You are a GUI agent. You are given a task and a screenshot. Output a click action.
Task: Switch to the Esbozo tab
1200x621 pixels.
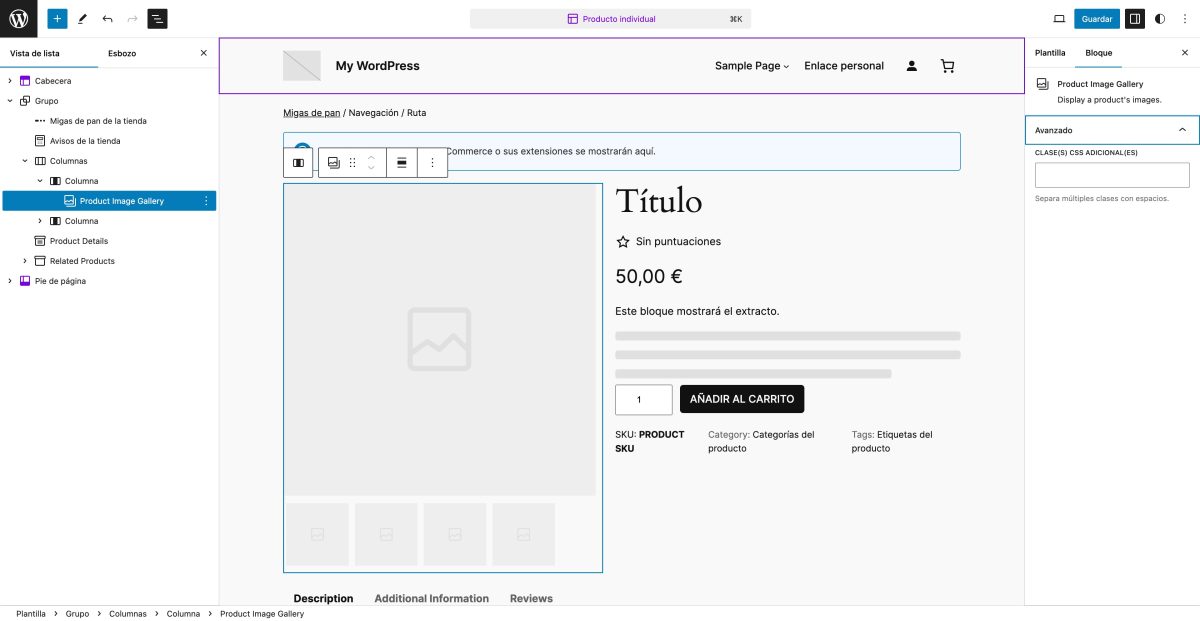120,53
